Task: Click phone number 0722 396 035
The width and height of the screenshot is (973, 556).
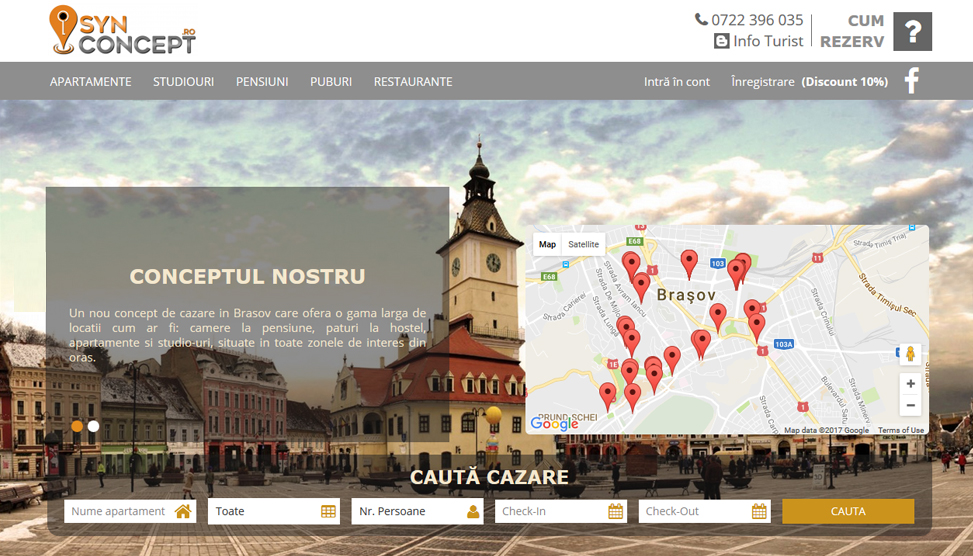Action: point(757,20)
